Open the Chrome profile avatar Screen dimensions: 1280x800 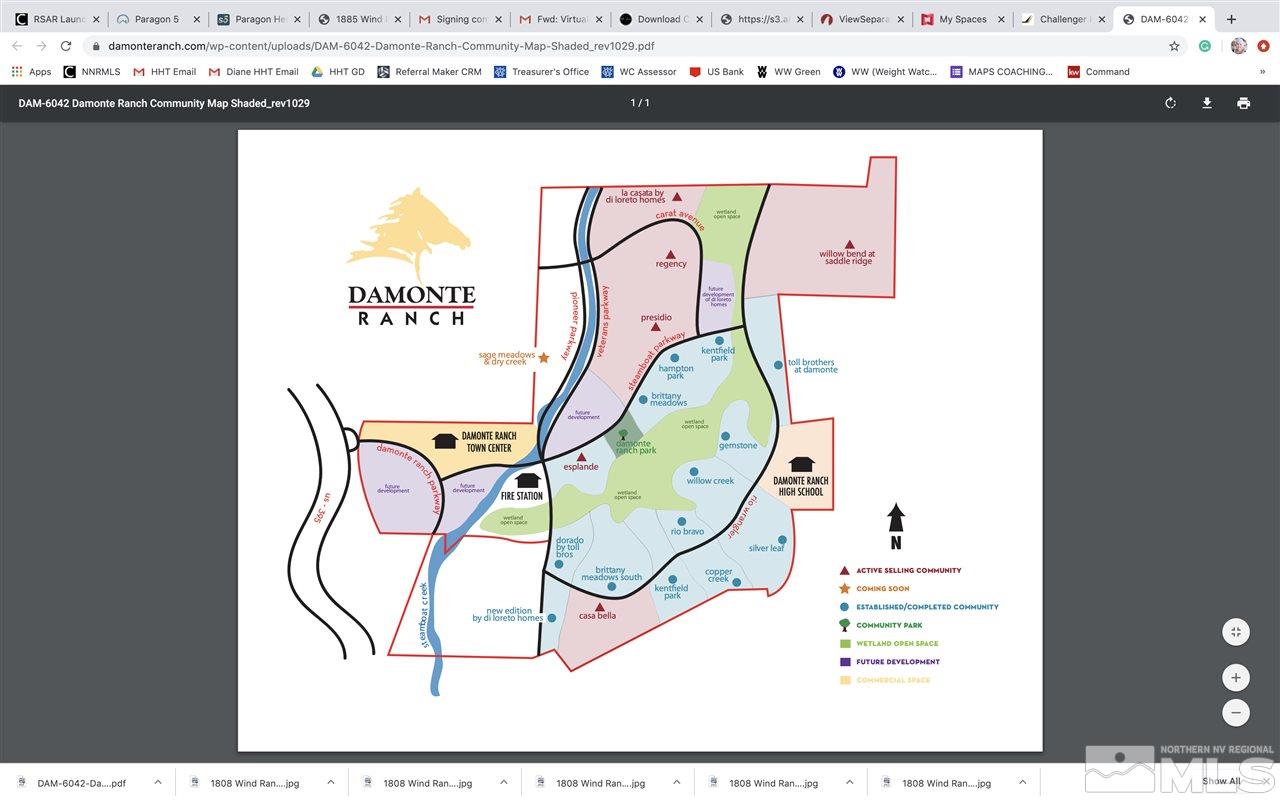coord(1239,46)
